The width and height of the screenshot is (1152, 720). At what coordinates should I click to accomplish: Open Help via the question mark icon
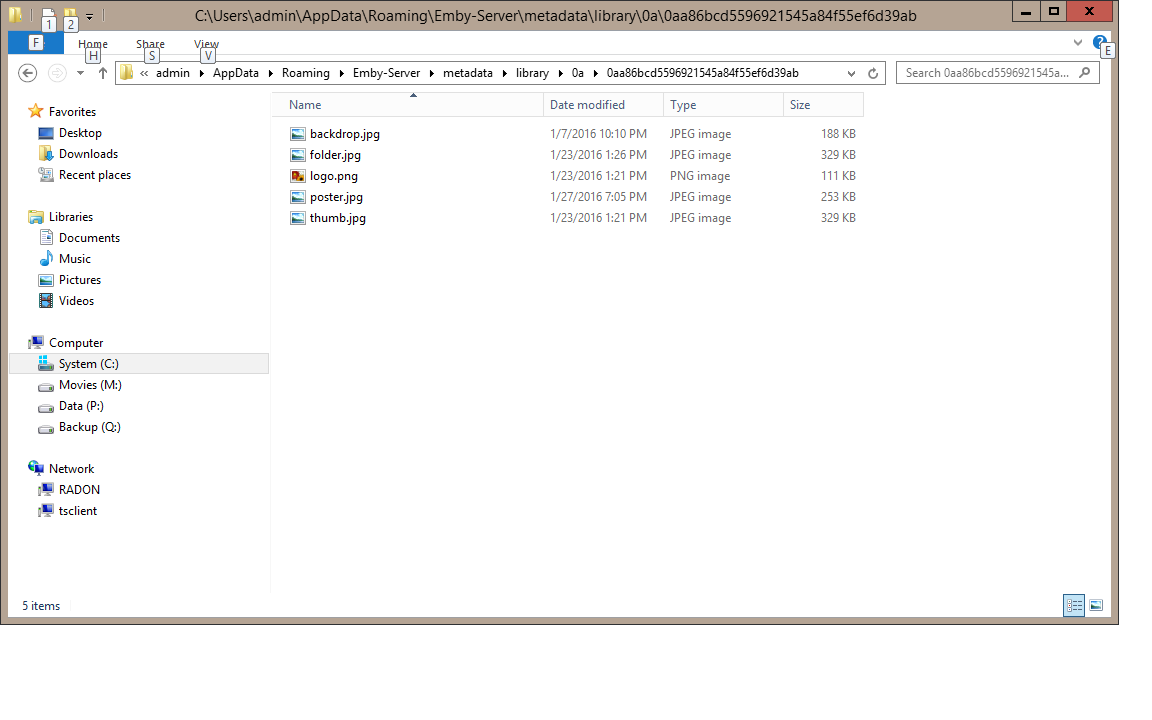(x=1099, y=43)
